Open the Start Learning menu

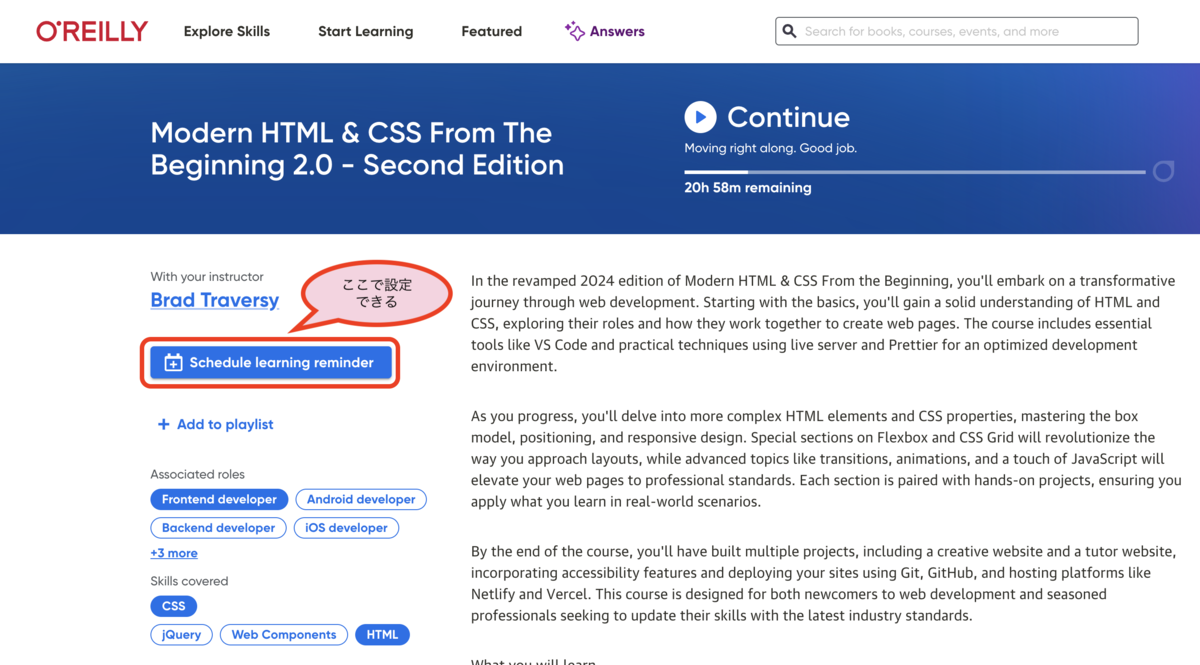[365, 31]
